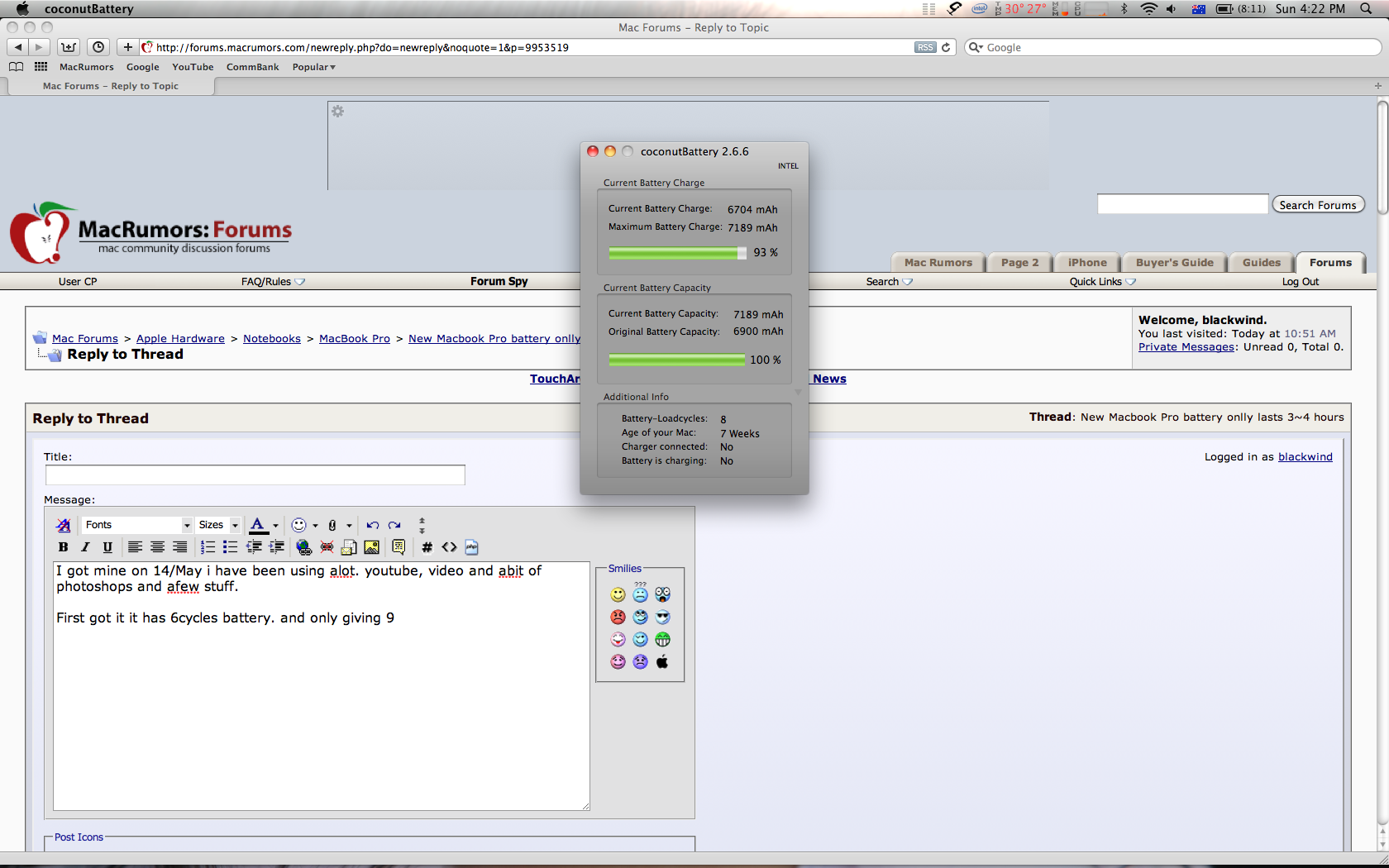1389x868 pixels.
Task: Undo last edit in message editor
Action: click(x=372, y=525)
